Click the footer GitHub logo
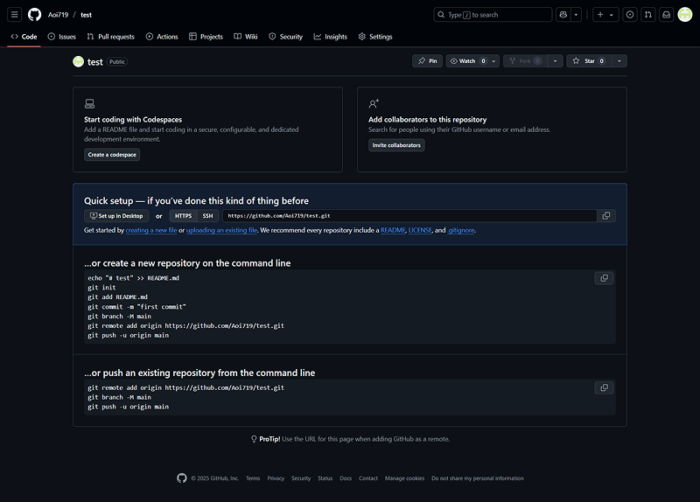Viewport: 700px width, 502px height. pyautogui.click(x=182, y=478)
